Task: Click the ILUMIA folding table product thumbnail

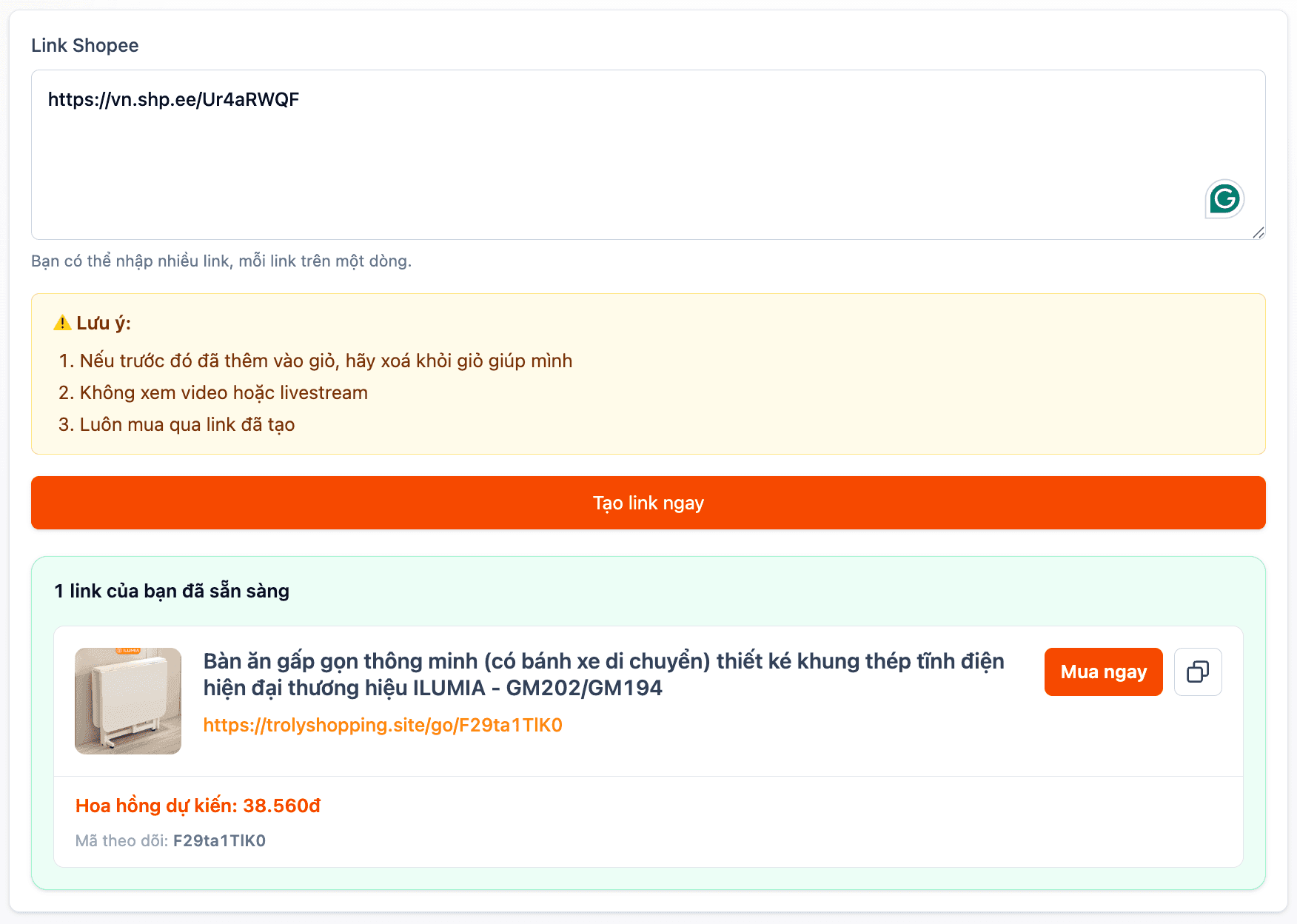Action: (x=128, y=701)
